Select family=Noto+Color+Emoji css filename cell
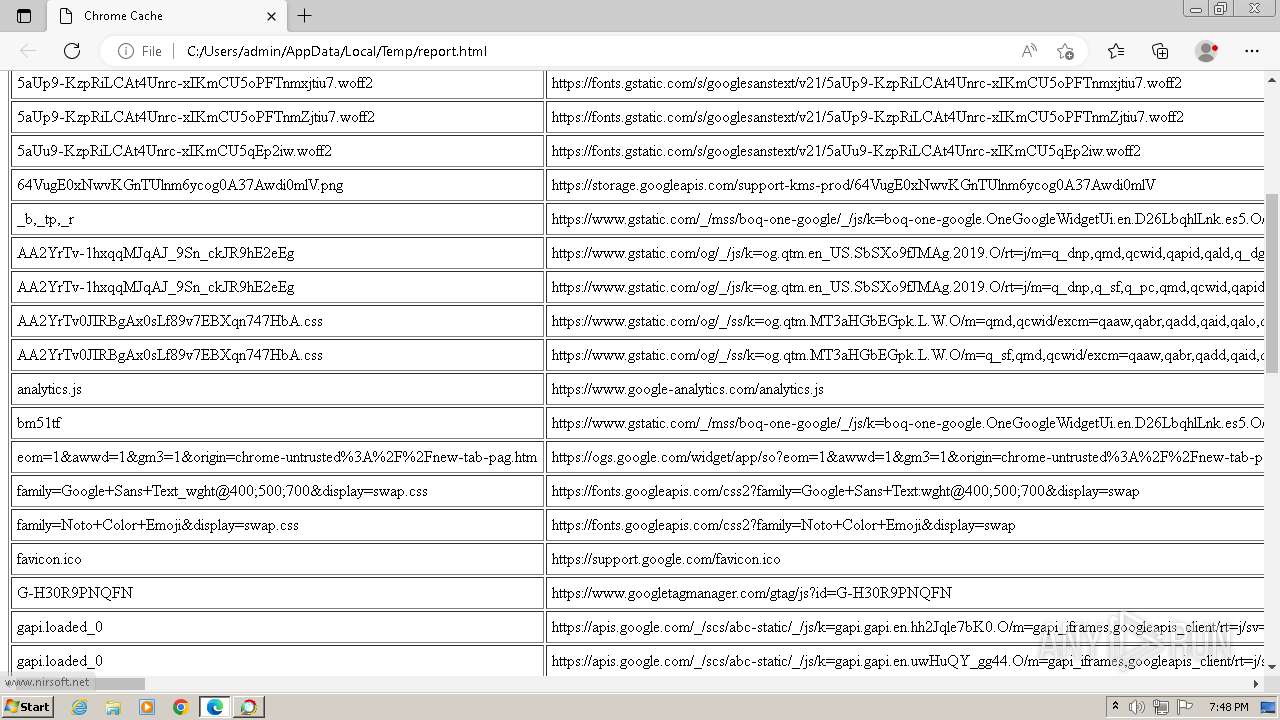1280x720 pixels. (278, 525)
